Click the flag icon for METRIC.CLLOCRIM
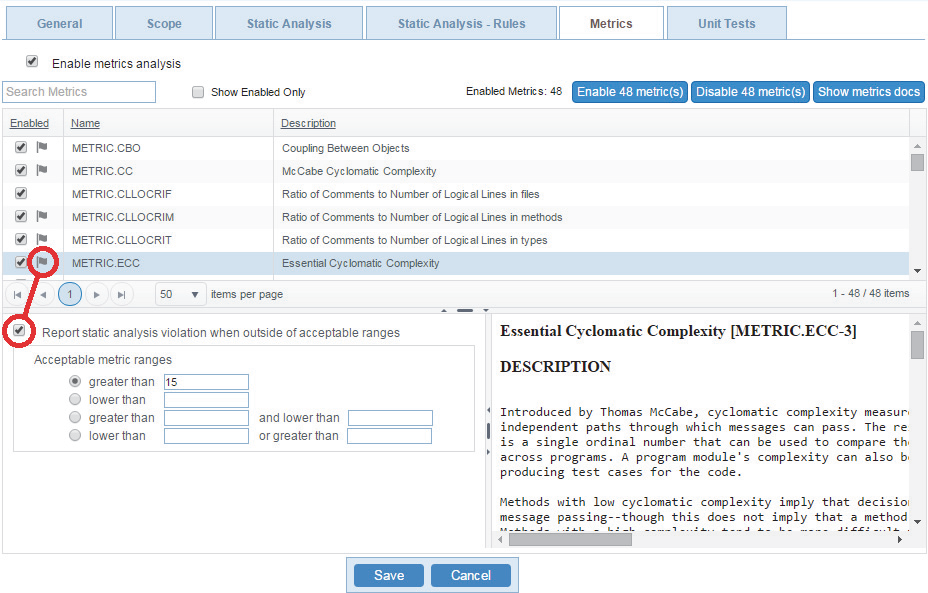Screen dimensions: 928x593 (41, 216)
